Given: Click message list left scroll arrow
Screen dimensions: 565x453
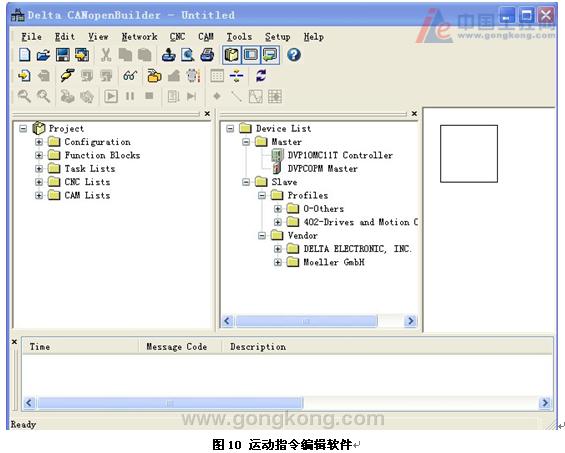Looking at the screenshot, I should pyautogui.click(x=29, y=403).
